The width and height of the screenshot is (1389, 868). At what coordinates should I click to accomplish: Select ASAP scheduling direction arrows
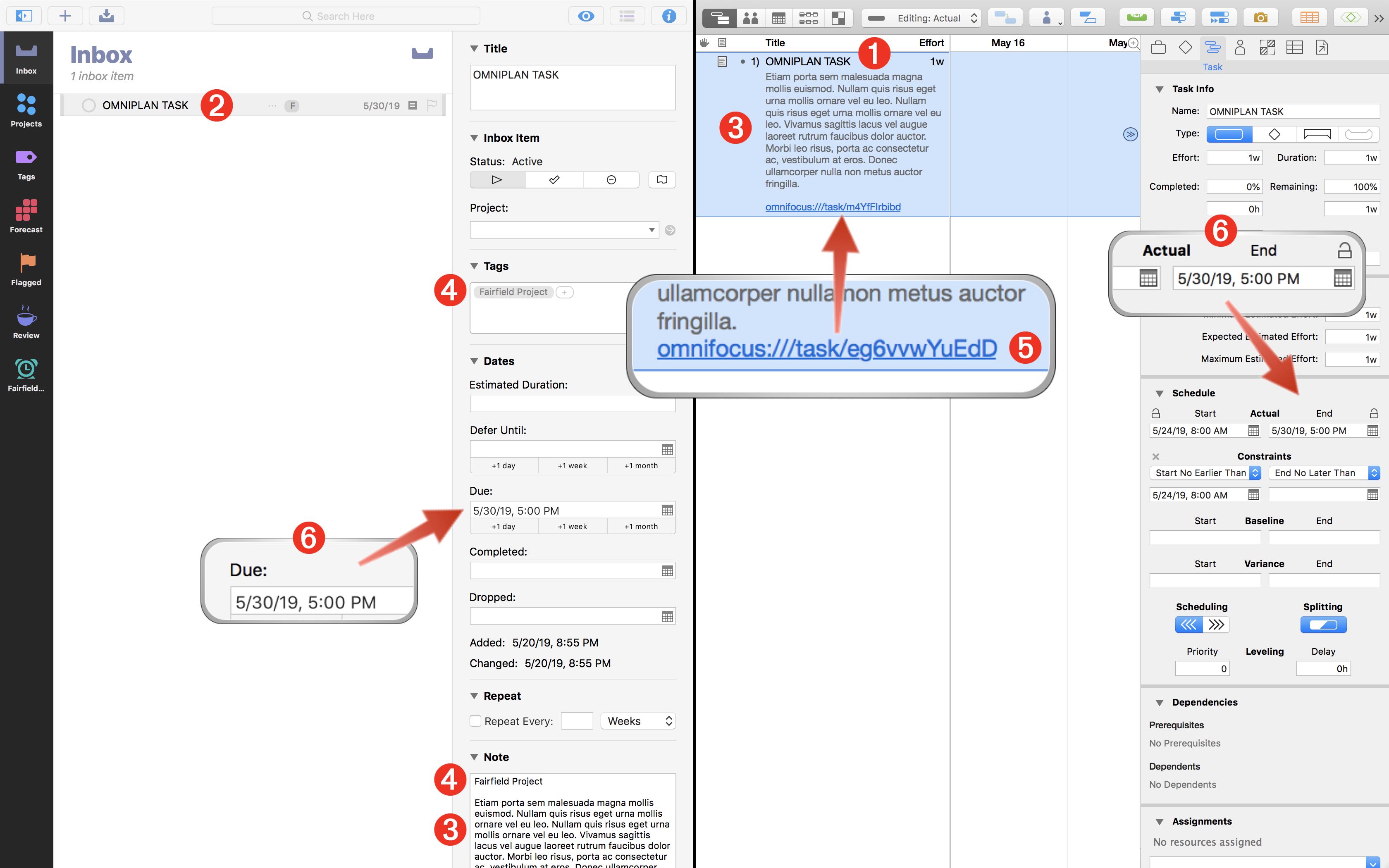pos(1188,625)
